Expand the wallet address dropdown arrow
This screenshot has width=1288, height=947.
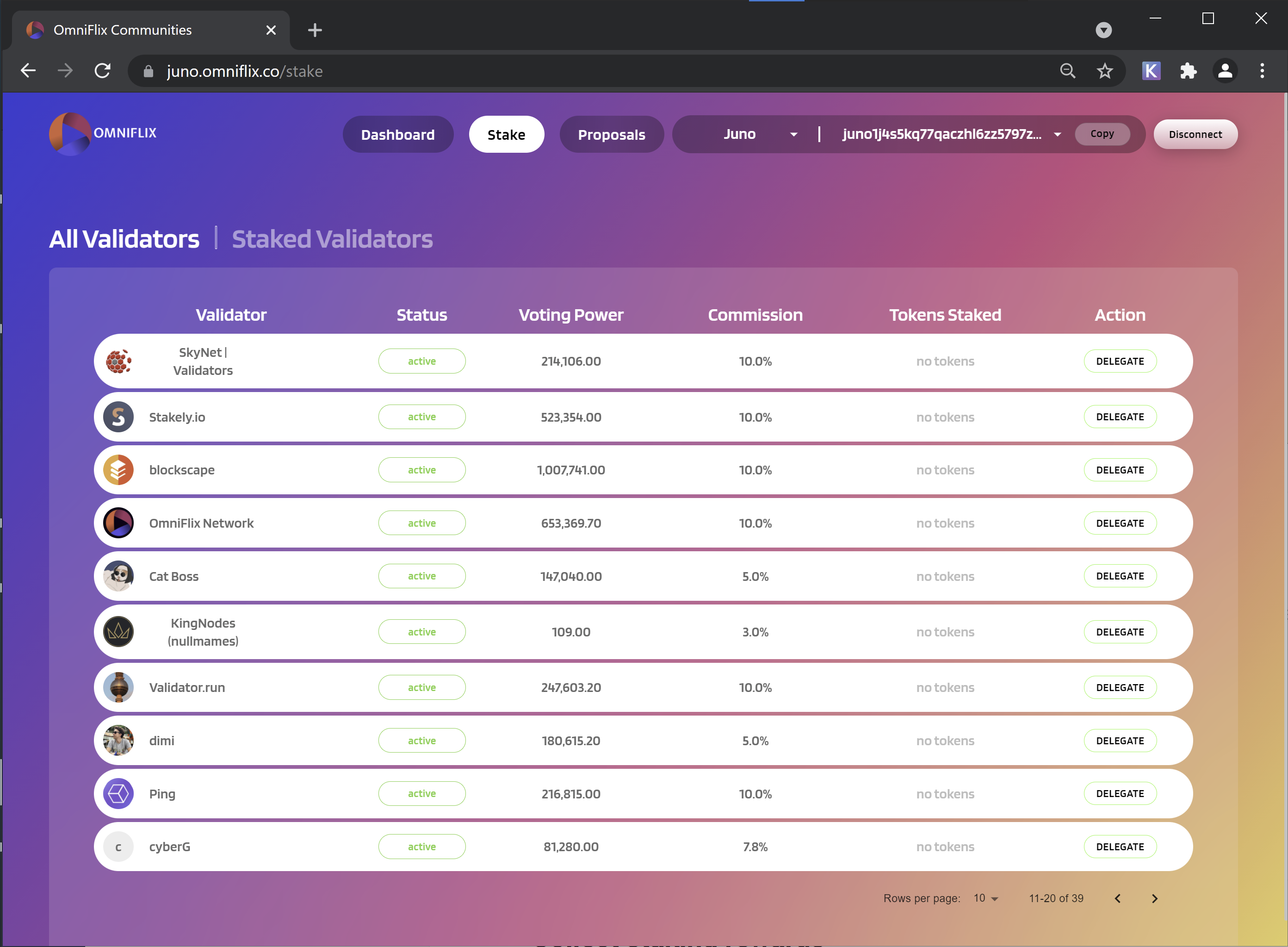[x=1058, y=135]
